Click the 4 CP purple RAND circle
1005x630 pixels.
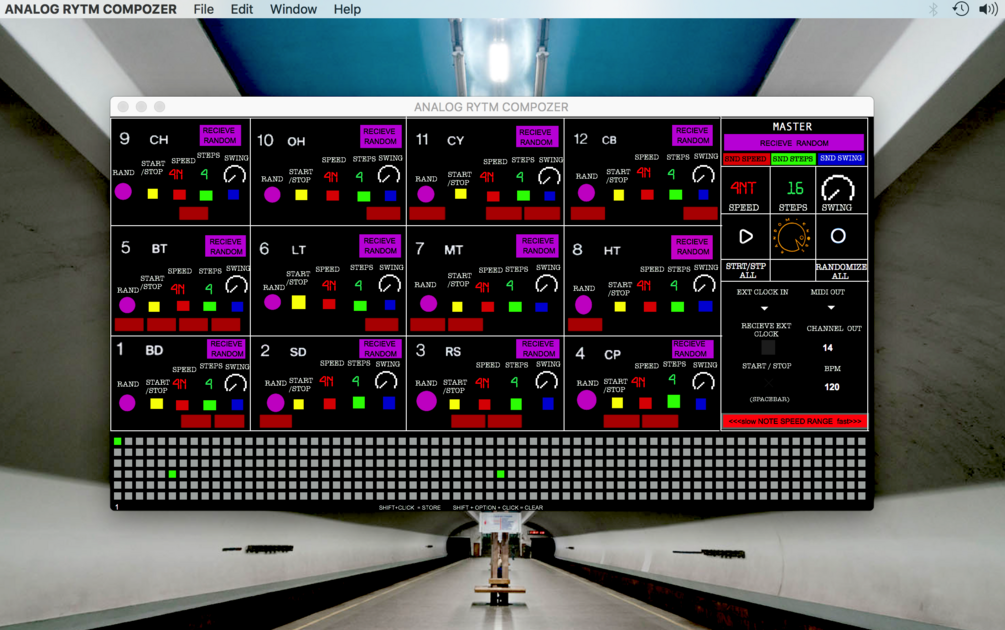coord(586,400)
